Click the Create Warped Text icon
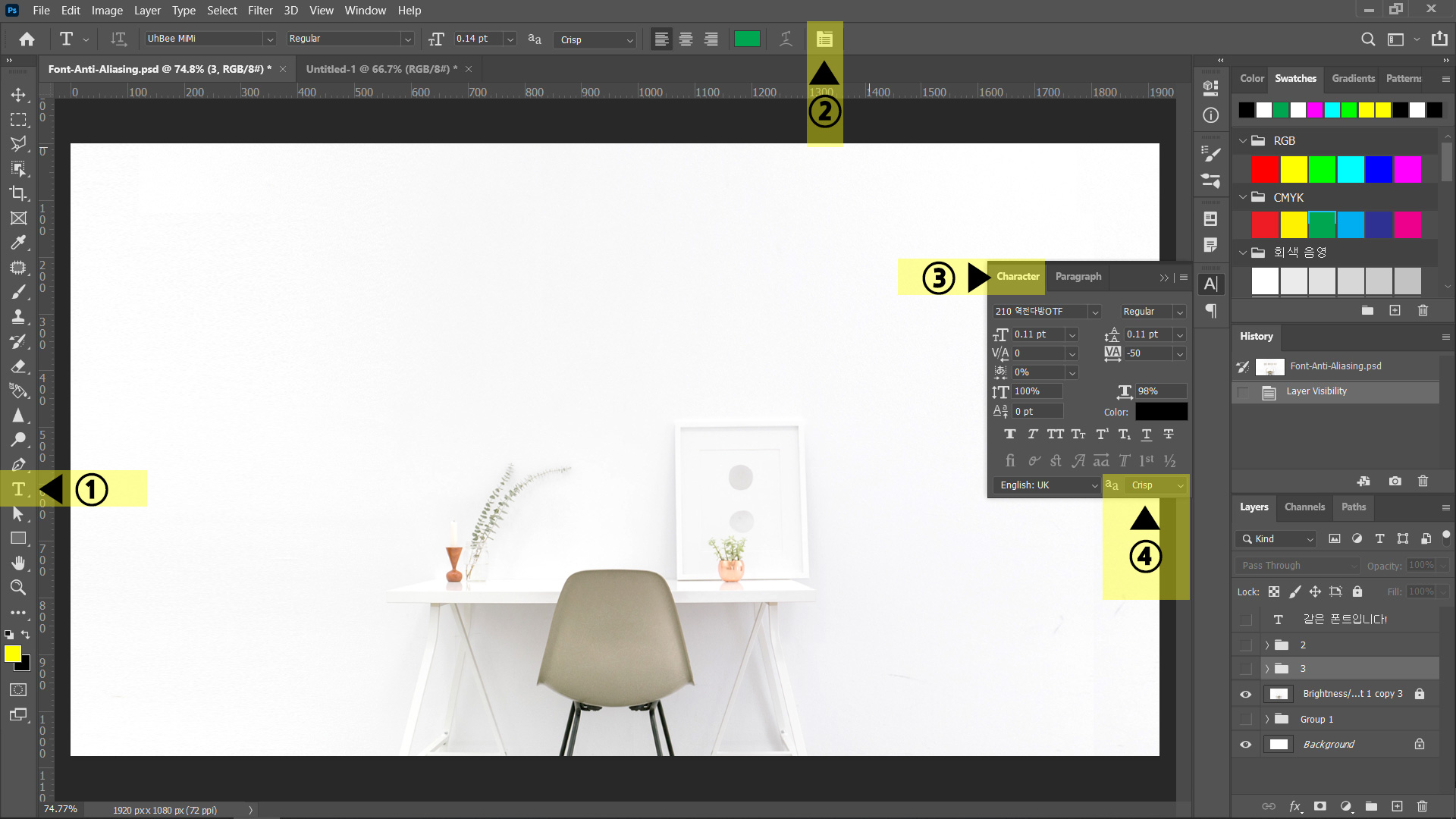 pyautogui.click(x=786, y=39)
